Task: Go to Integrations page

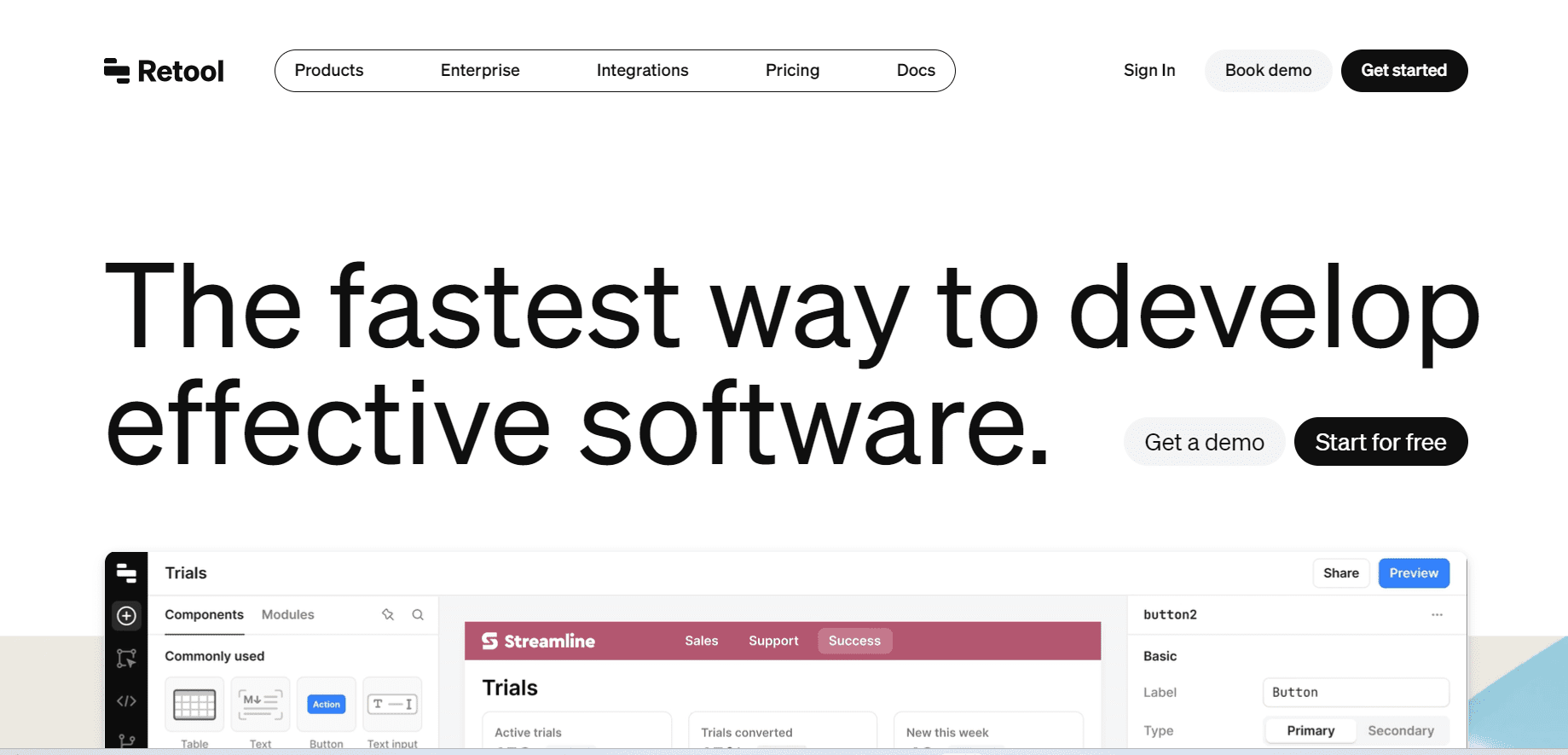Action: tap(642, 71)
